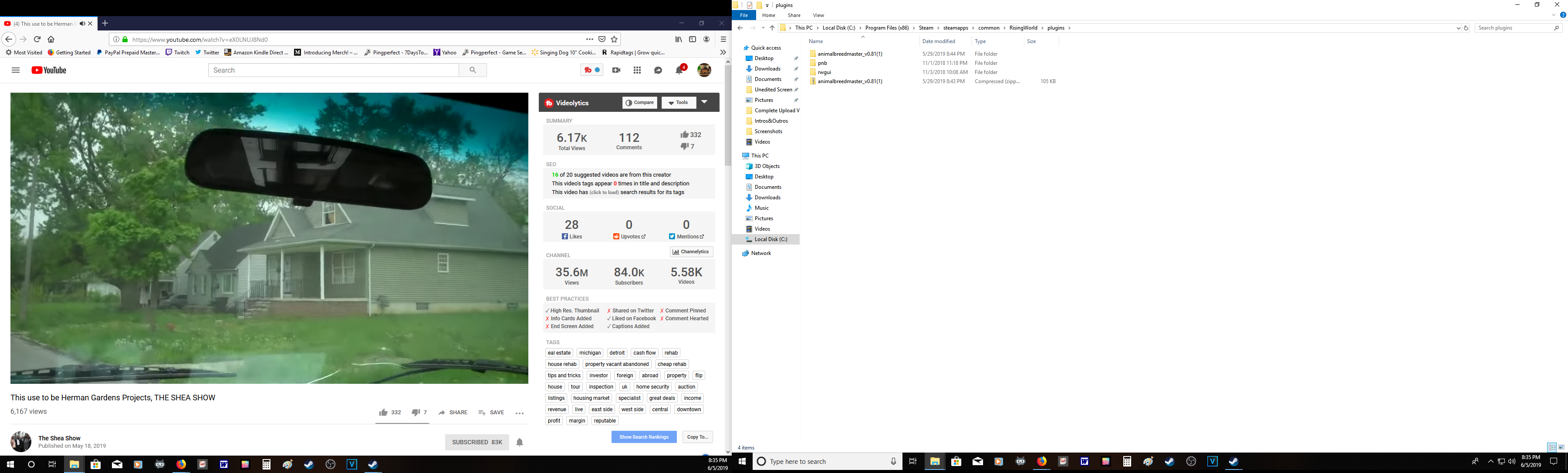Collapse the Videolytics panel with white arrow
This screenshot has height=473, width=1568.
coord(704,102)
